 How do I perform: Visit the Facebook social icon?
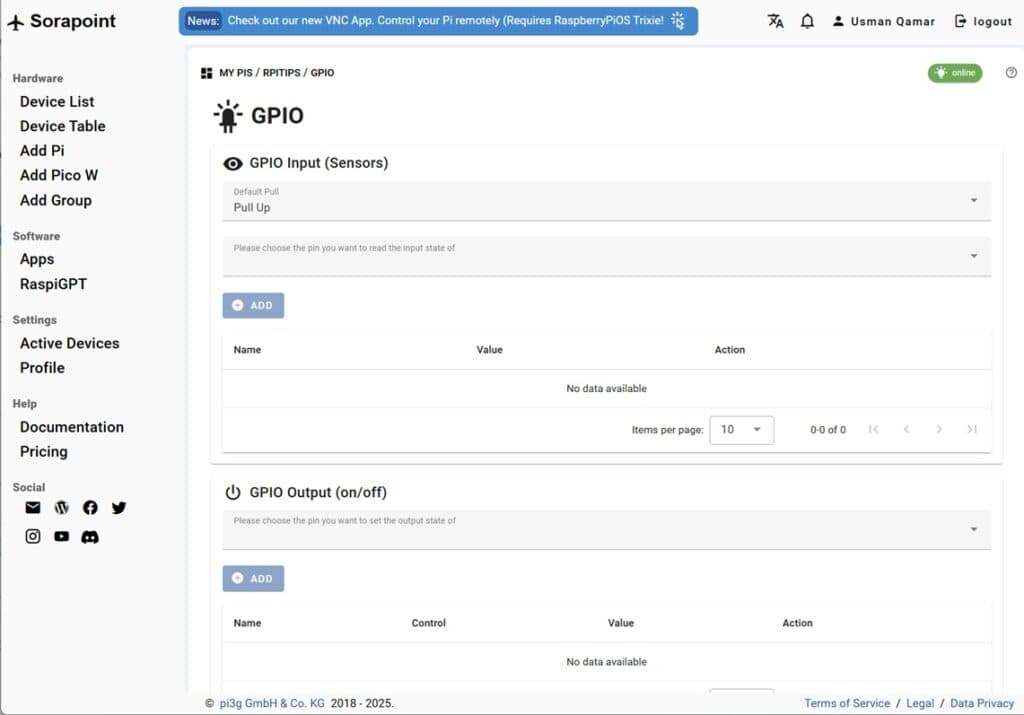click(90, 508)
